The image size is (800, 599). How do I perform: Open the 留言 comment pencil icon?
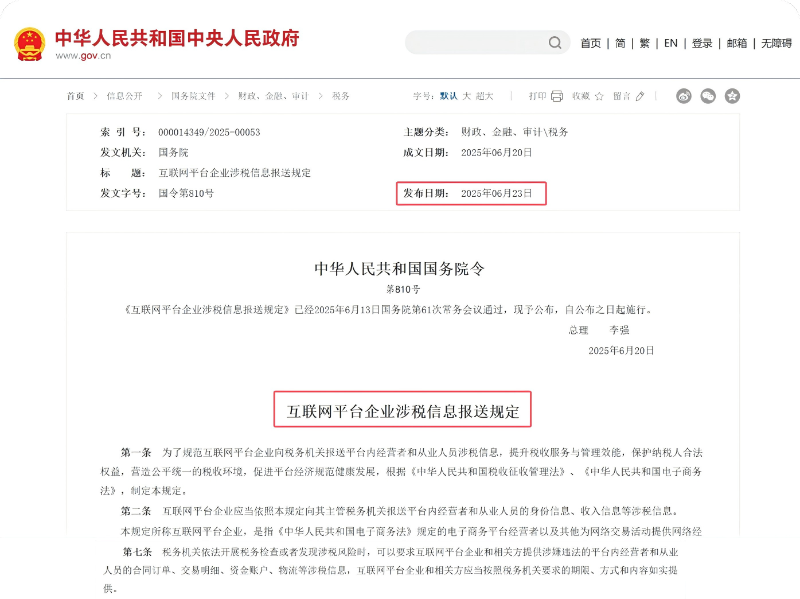(x=640, y=95)
